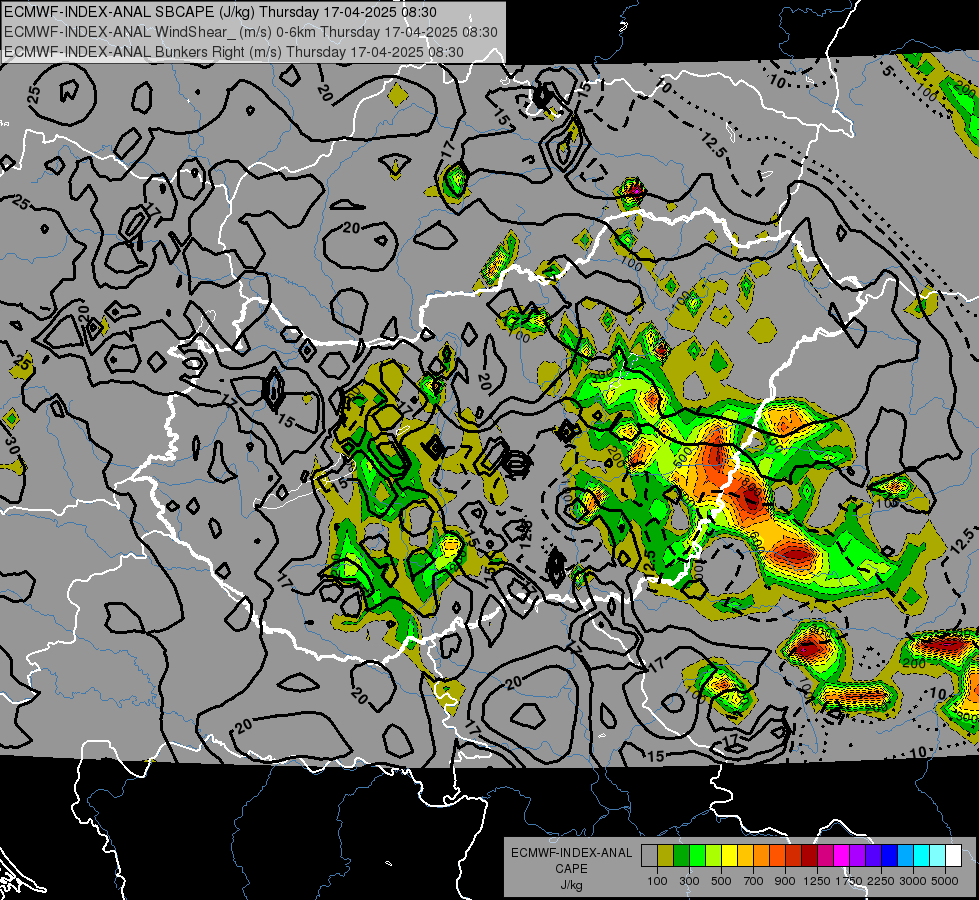Select the red-orange legend swatch
The width and height of the screenshot is (979, 900).
pyautogui.click(x=777, y=855)
